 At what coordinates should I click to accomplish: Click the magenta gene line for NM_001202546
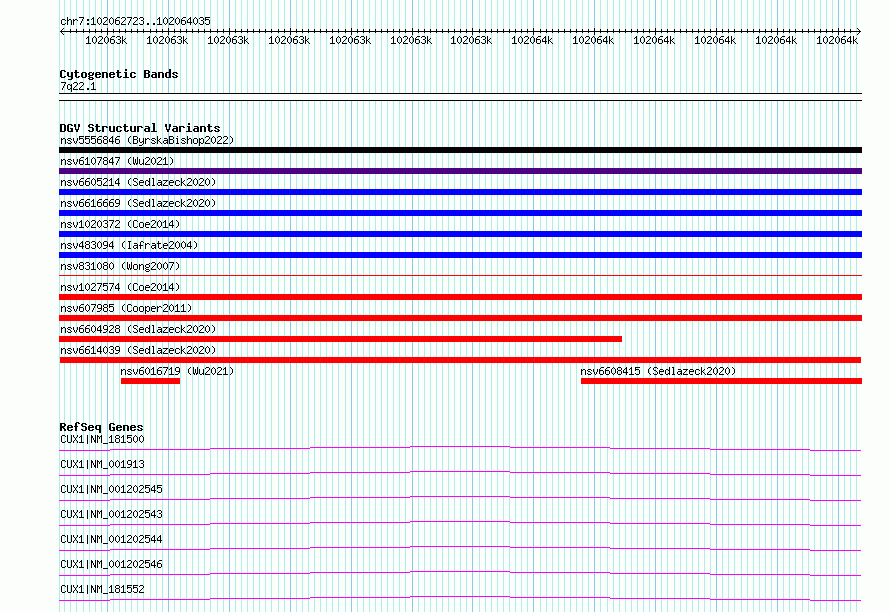pos(460,573)
